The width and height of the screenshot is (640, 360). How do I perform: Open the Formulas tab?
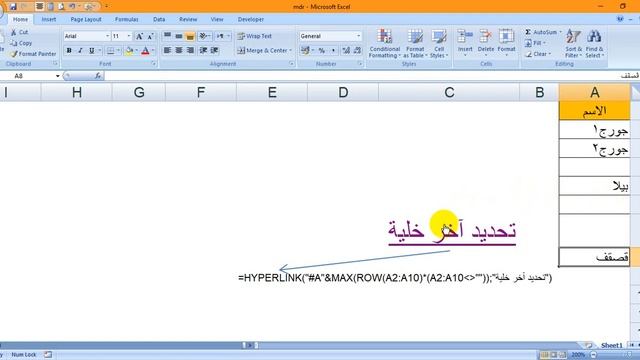(127, 19)
